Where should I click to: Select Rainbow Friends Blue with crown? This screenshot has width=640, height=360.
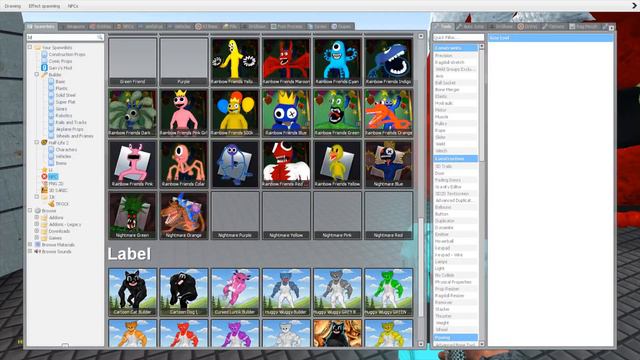[x=286, y=113]
